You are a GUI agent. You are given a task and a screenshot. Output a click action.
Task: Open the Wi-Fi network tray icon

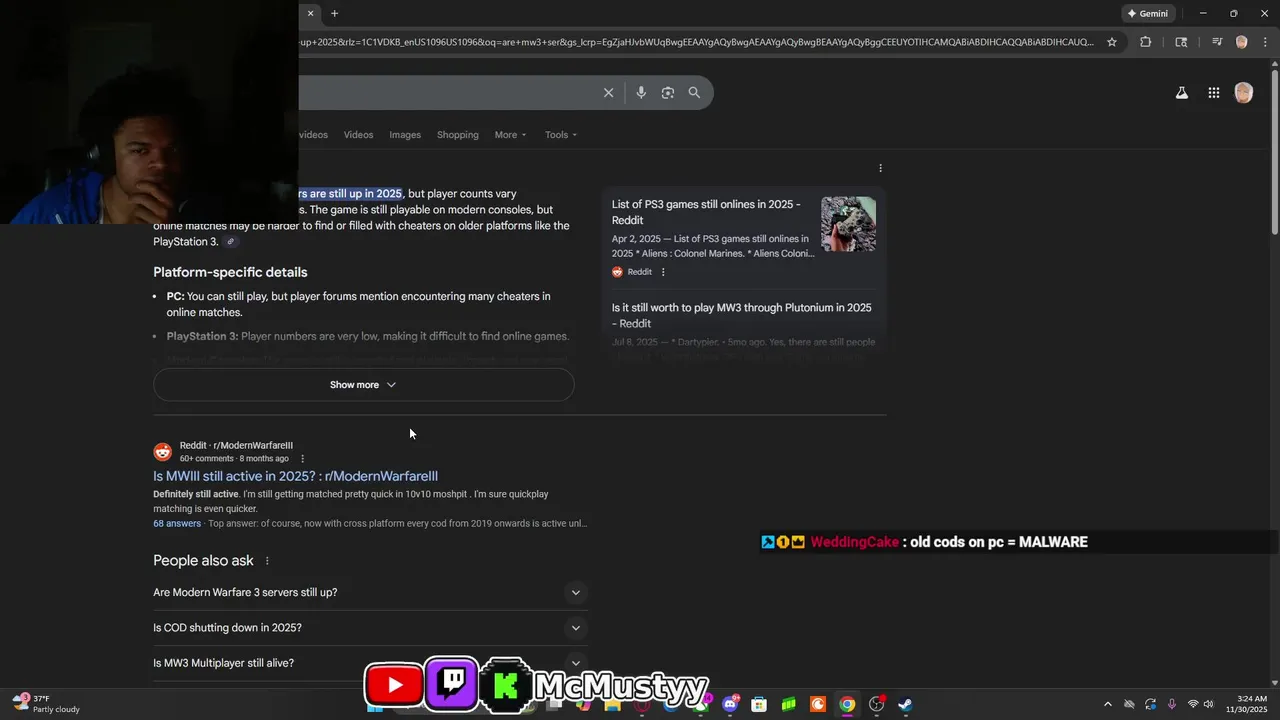[x=1192, y=704]
